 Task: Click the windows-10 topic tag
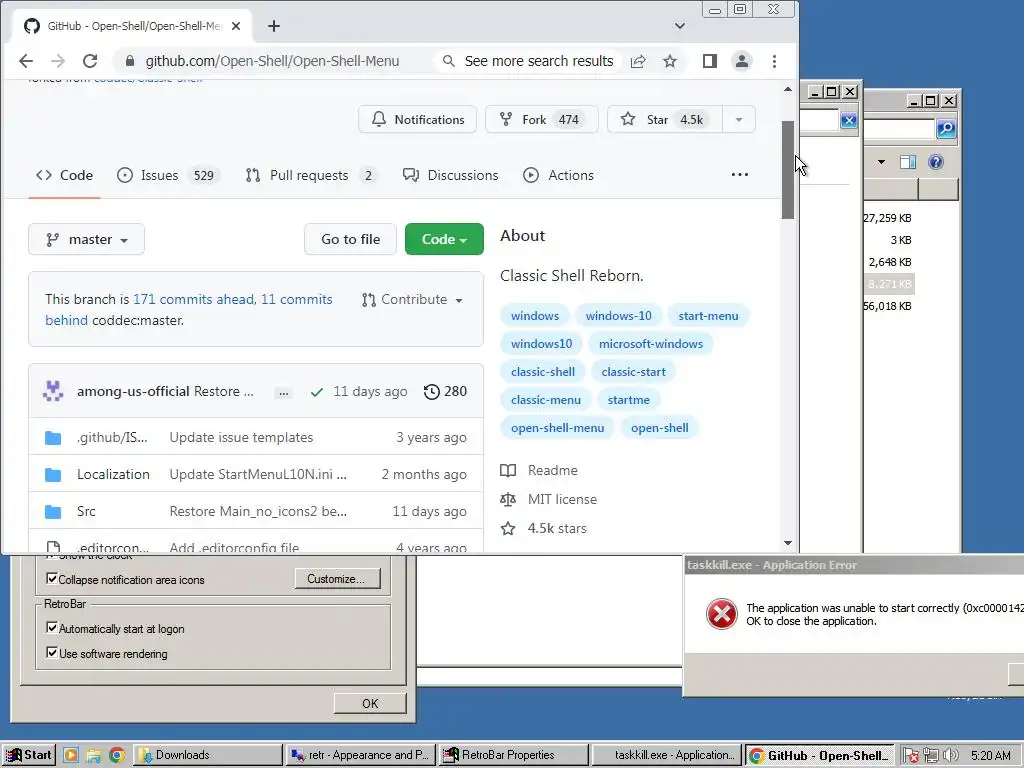coord(618,315)
